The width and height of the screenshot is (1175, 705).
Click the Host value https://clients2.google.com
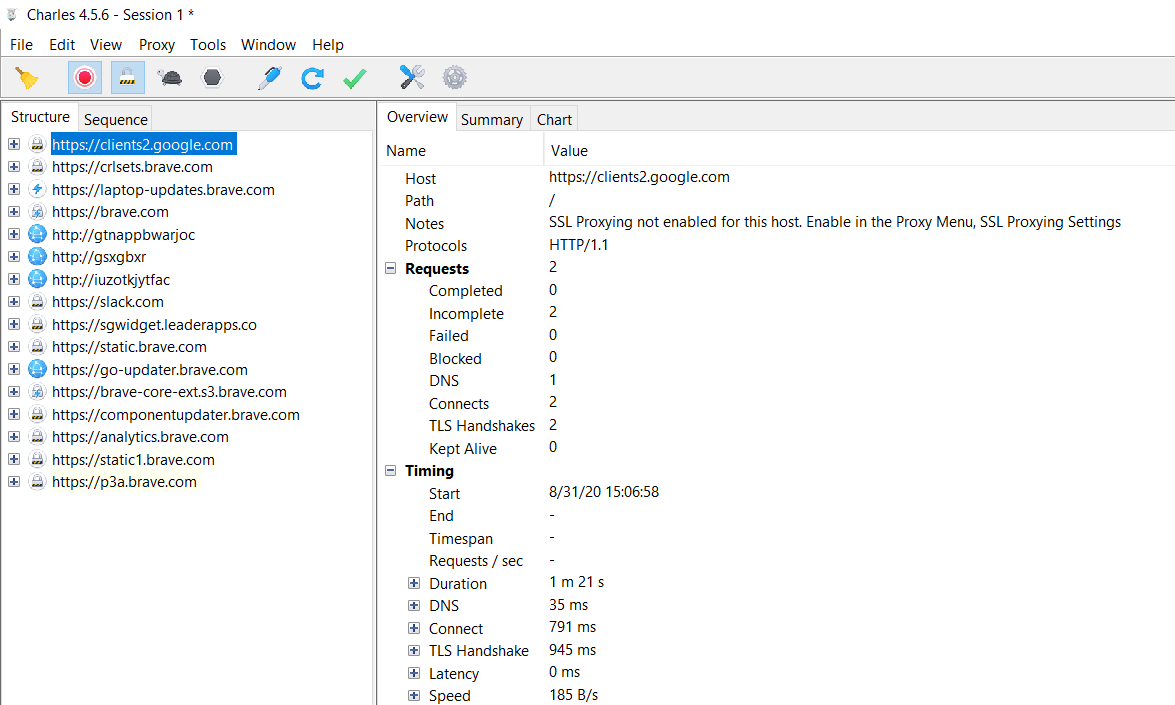pos(639,177)
